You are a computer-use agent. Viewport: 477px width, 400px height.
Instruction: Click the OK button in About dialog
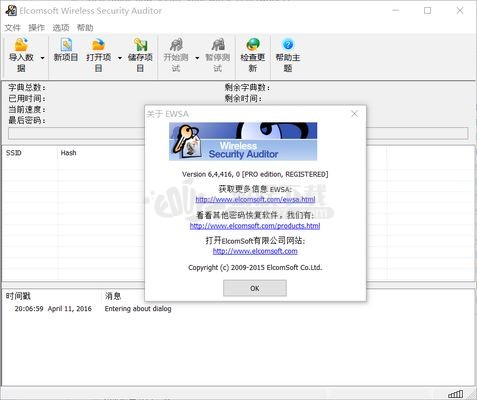tap(255, 288)
